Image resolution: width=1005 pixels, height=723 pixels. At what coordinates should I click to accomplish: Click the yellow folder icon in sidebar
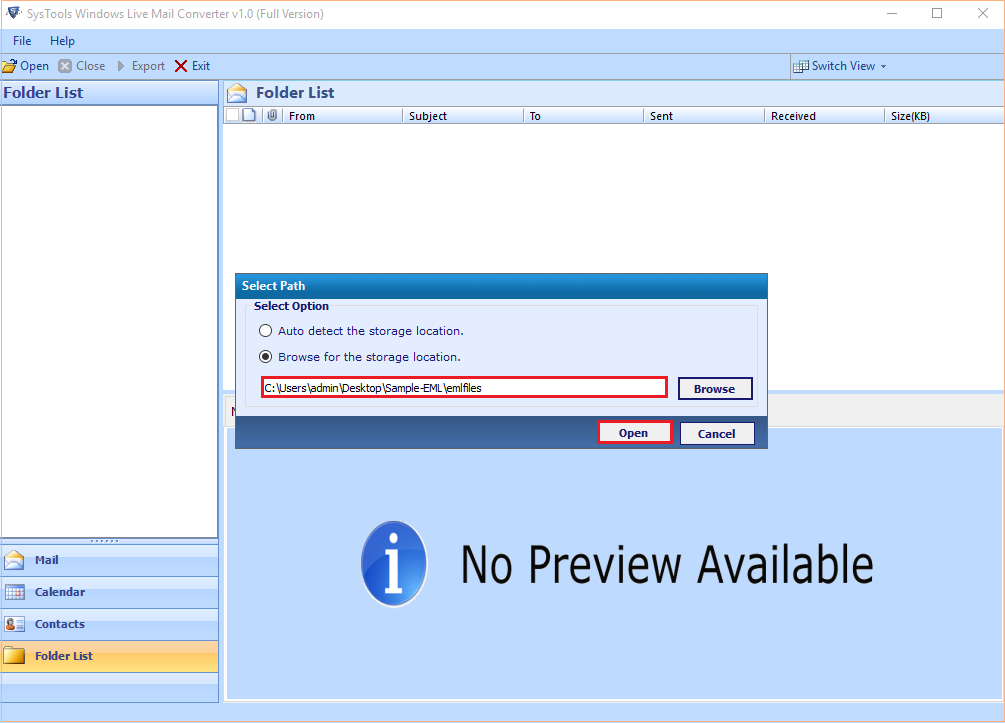pyautogui.click(x=14, y=656)
